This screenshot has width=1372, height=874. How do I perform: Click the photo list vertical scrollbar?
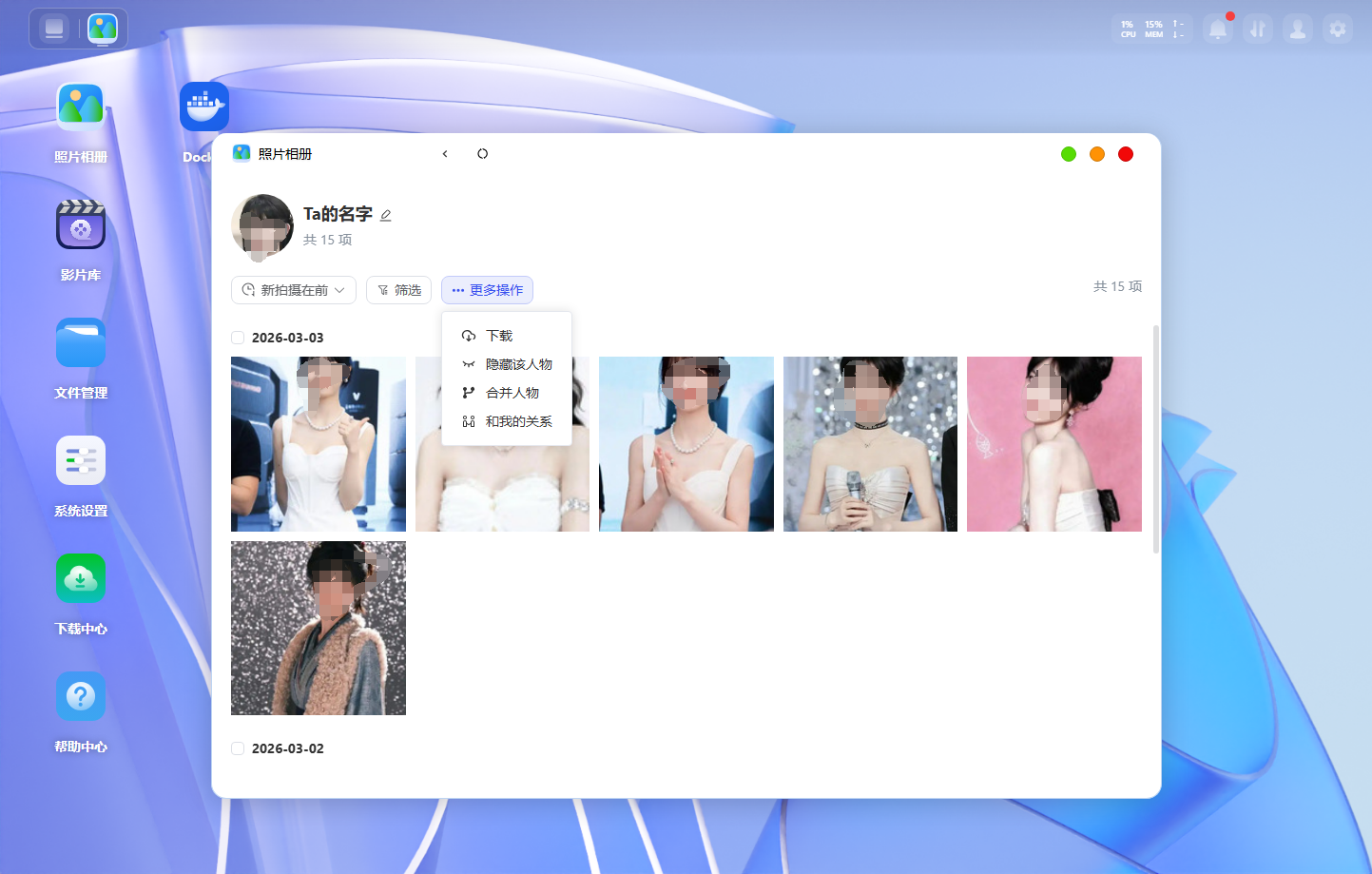(x=1156, y=439)
